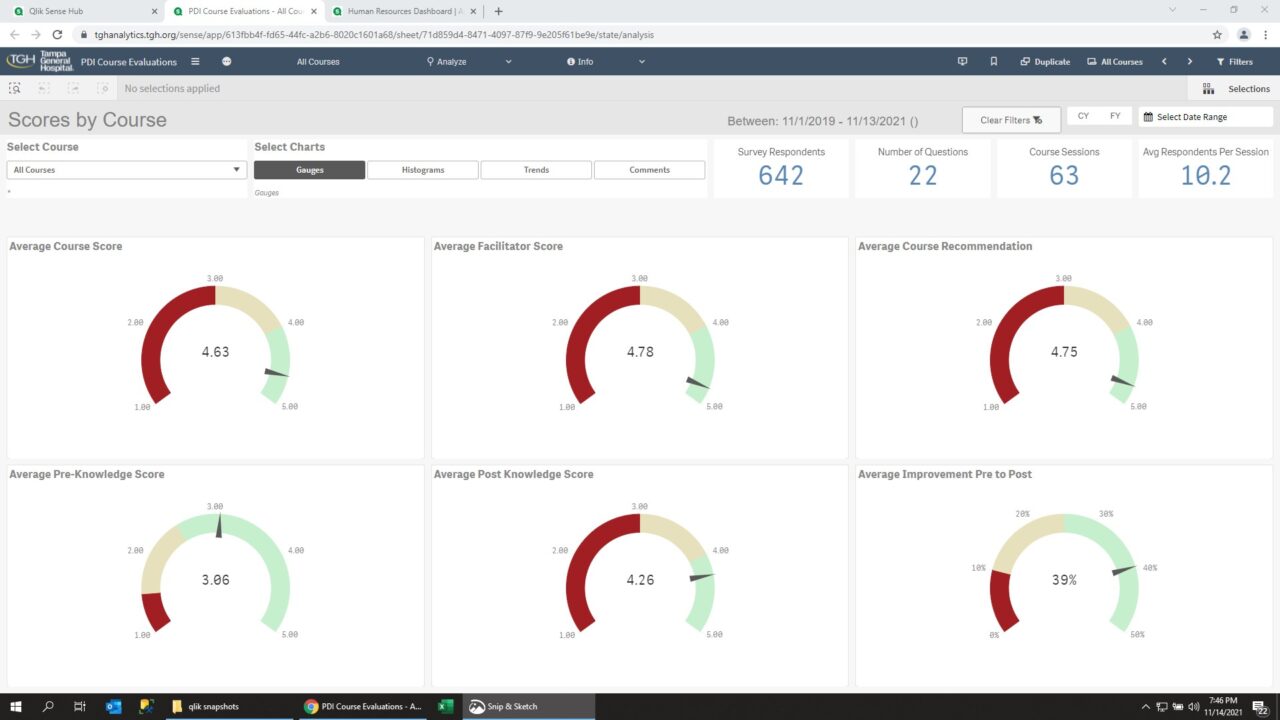Open the Smart Search selection tool
1280x720 pixels.
pyautogui.click(x=13, y=88)
